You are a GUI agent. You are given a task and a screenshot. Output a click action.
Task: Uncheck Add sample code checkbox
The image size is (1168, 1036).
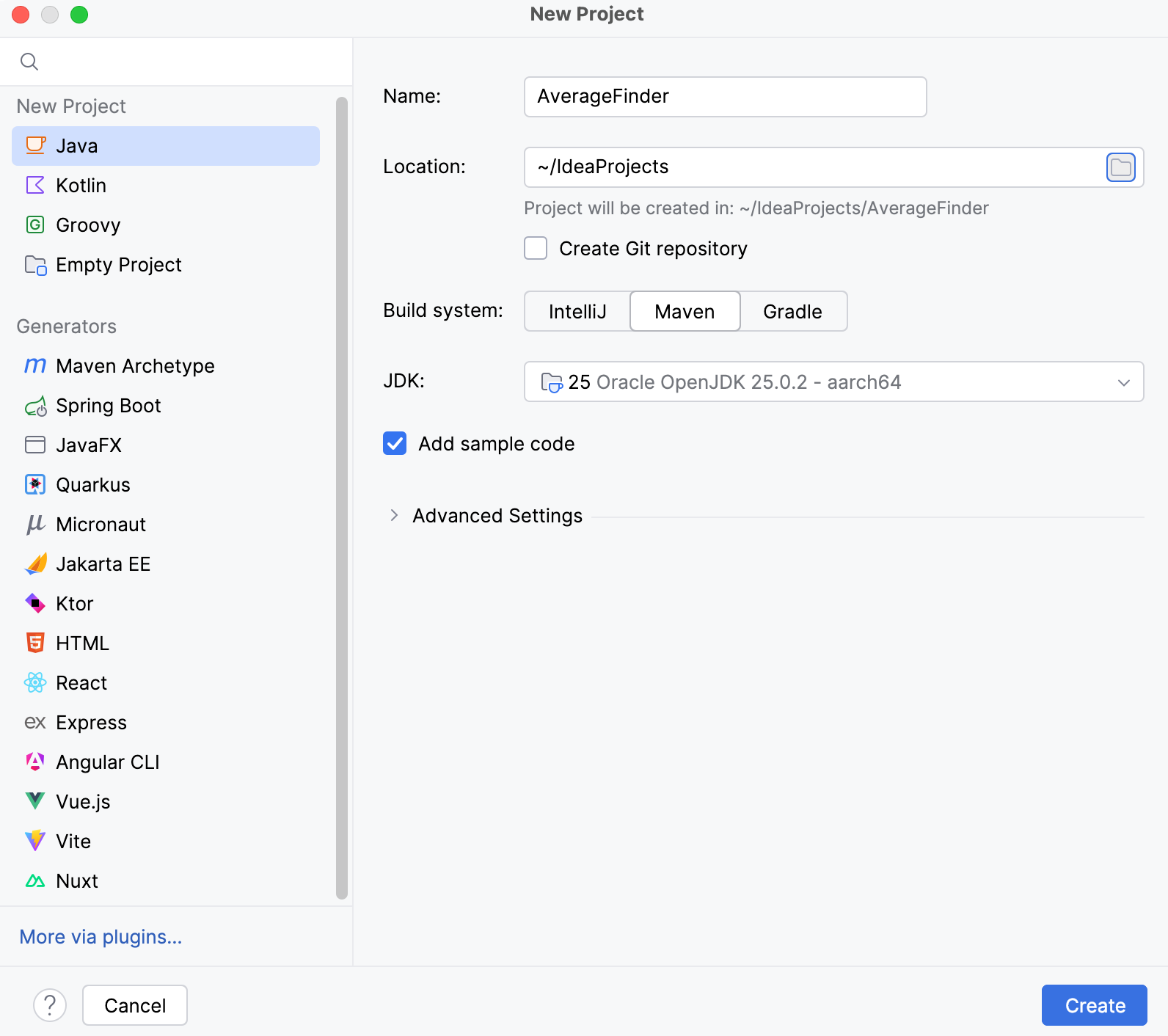click(395, 444)
